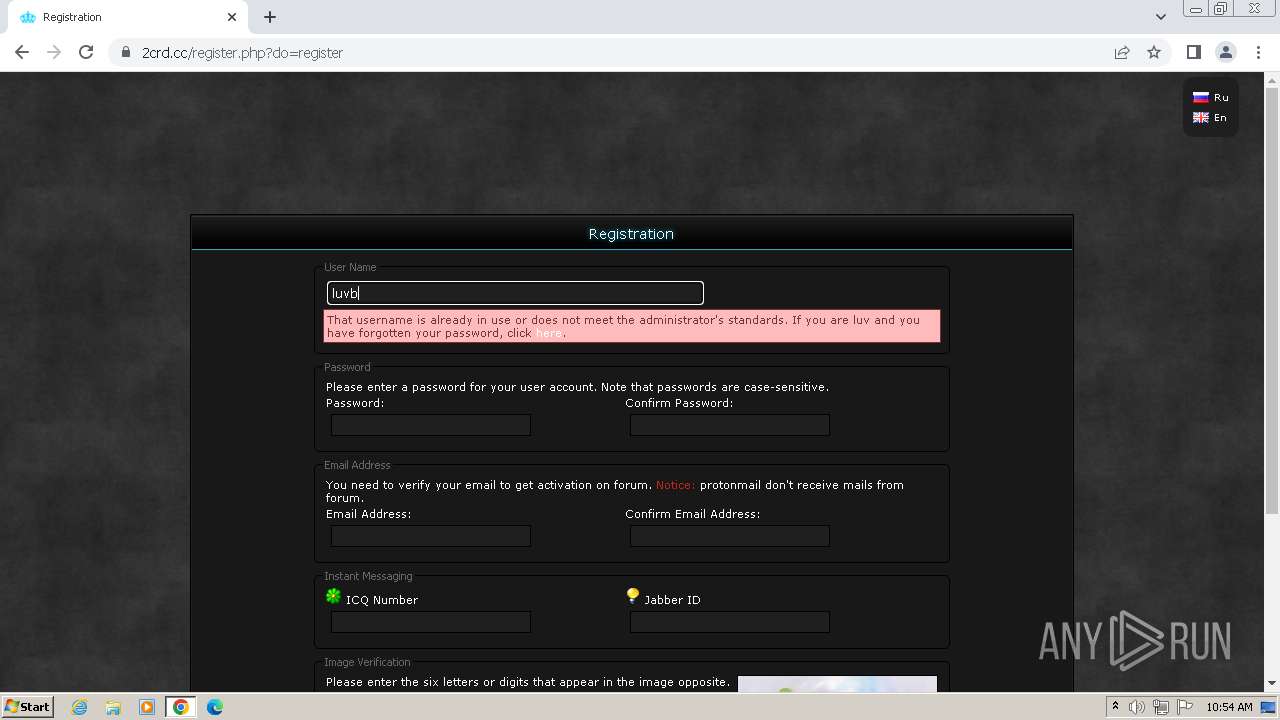Launch Internet Explorer from taskbar
This screenshot has width=1280, height=720.
click(x=79, y=707)
